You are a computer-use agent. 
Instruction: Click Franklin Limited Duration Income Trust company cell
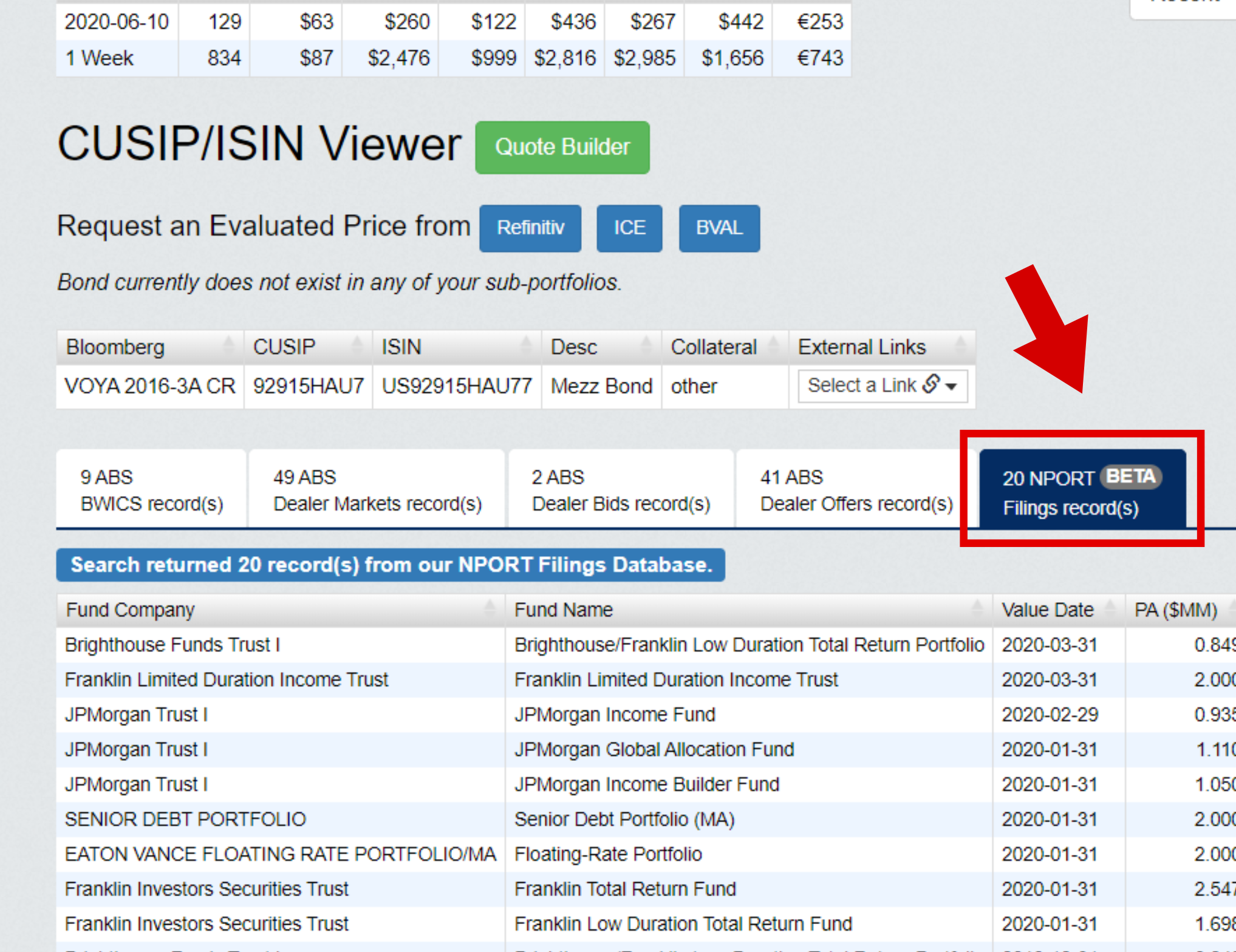(x=281, y=680)
